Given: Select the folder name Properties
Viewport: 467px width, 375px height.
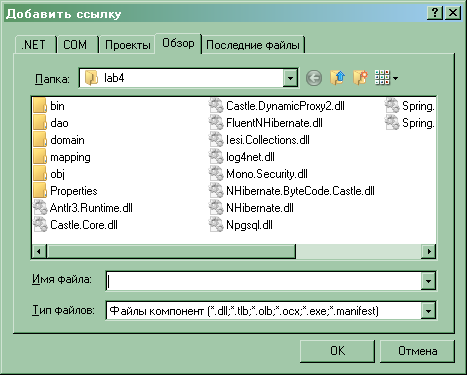Looking at the screenshot, I should (74, 191).
